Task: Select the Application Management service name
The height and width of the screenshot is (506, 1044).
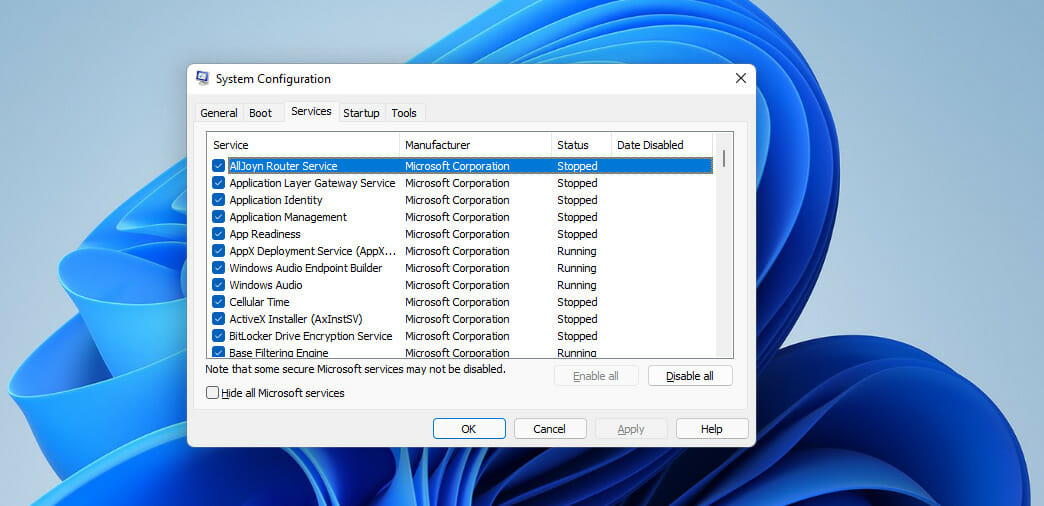Action: (x=288, y=217)
